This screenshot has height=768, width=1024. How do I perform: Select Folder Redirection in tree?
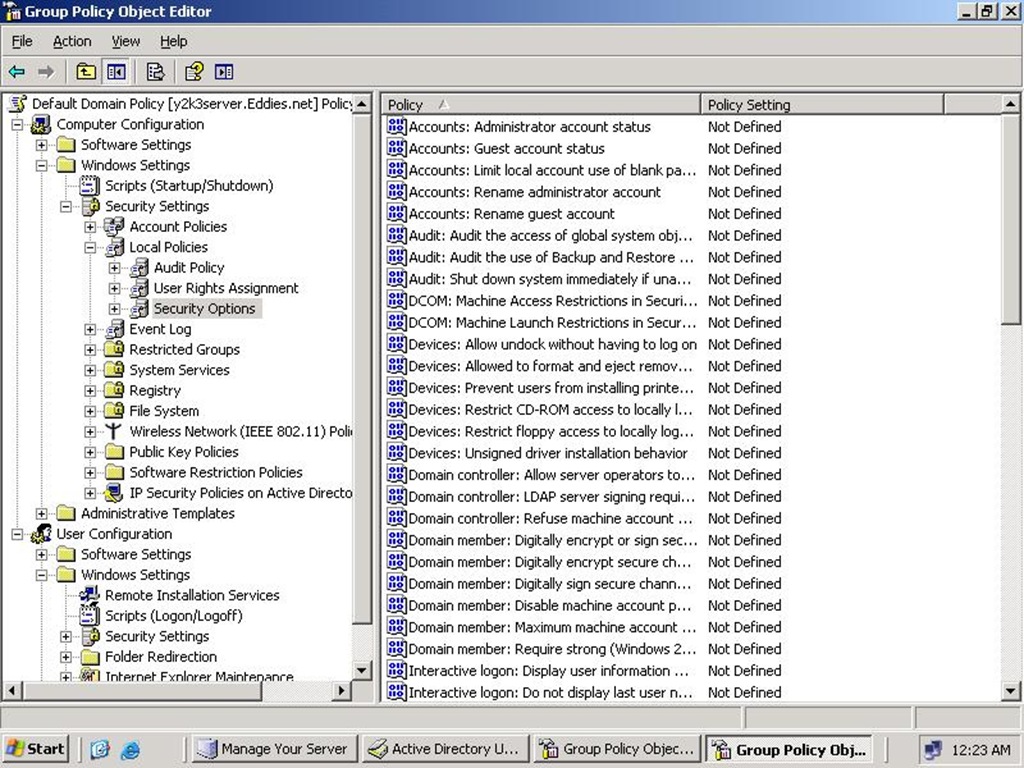click(161, 656)
